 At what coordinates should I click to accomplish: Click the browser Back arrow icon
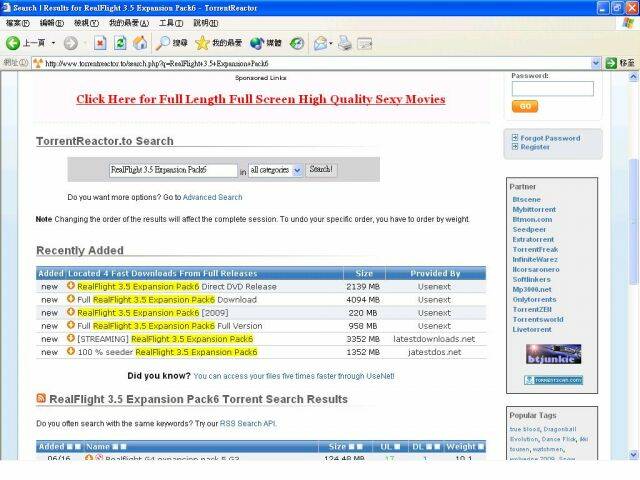point(13,43)
